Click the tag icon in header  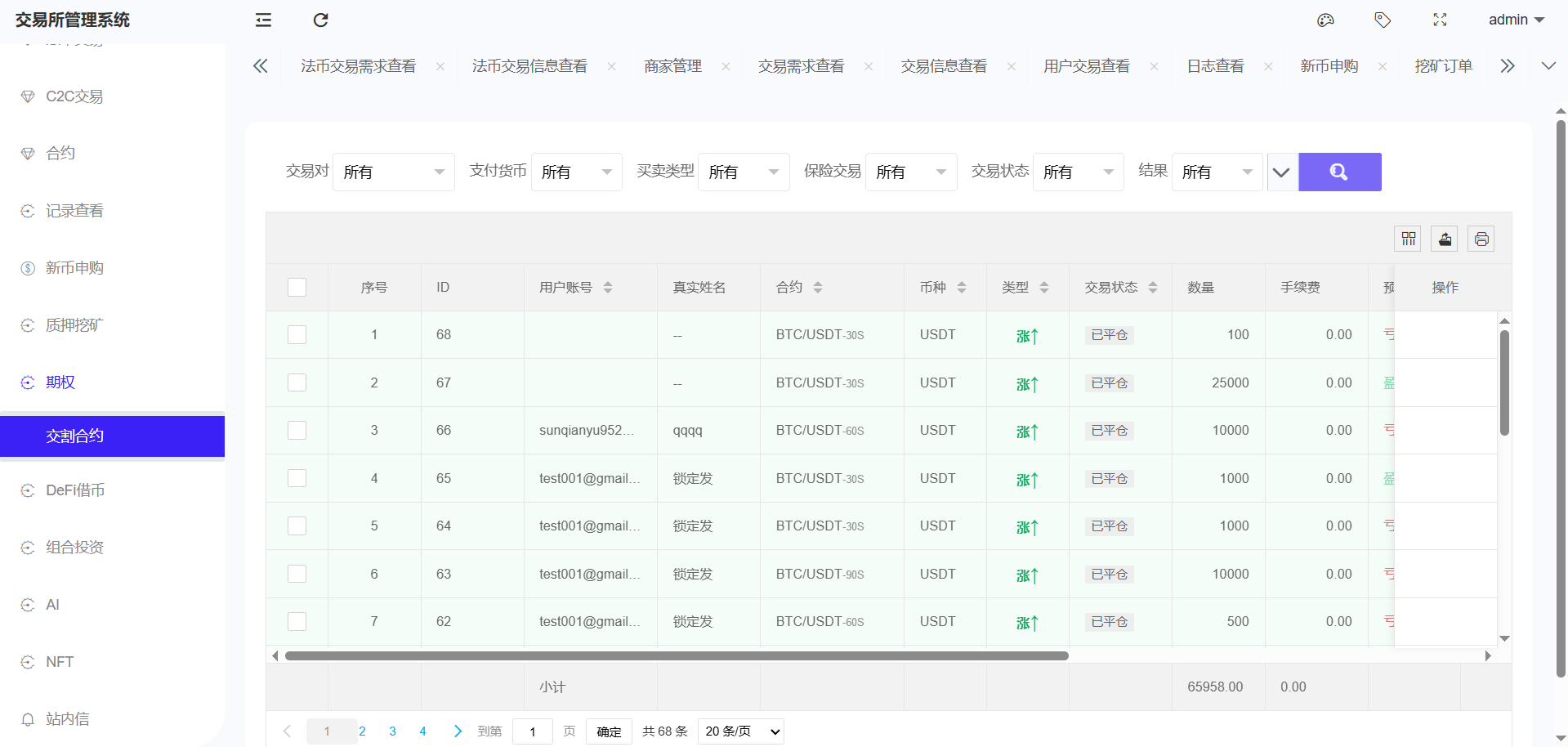click(x=1383, y=20)
